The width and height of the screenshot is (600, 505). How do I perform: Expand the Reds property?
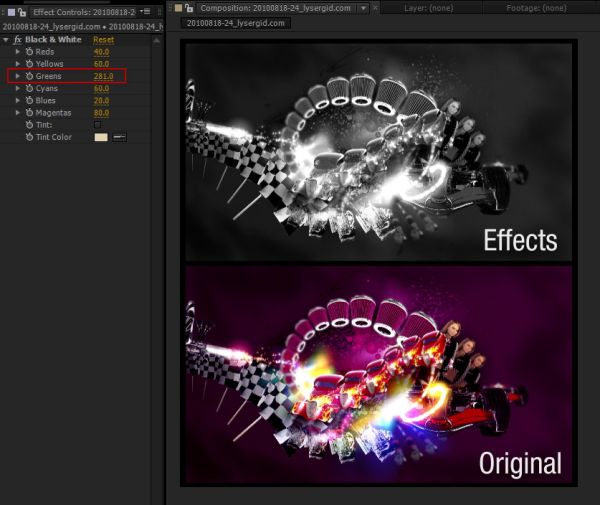click(x=18, y=52)
